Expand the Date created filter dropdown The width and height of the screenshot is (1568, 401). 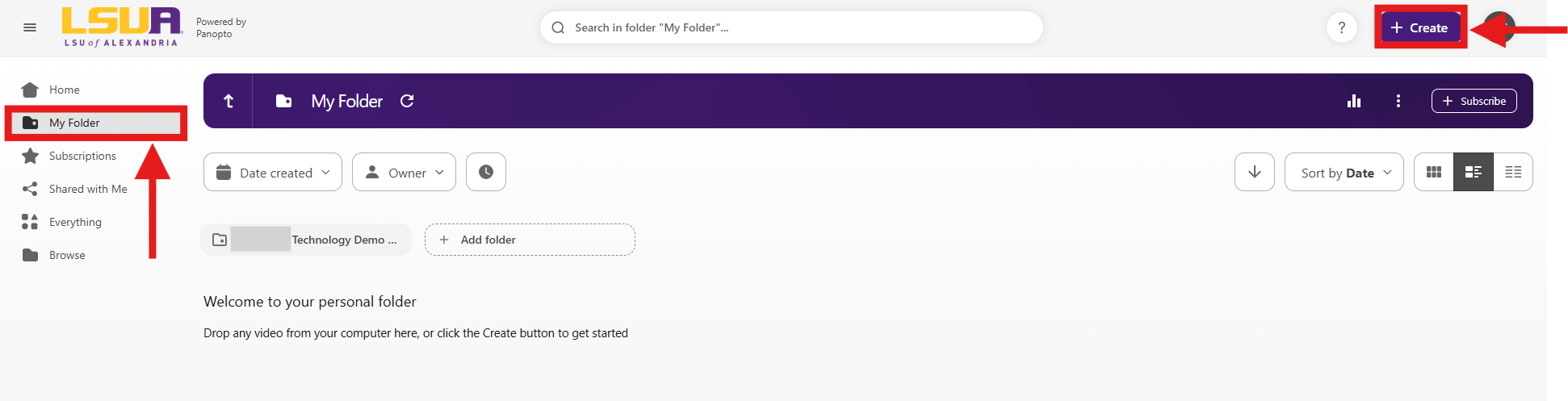pyautogui.click(x=273, y=172)
